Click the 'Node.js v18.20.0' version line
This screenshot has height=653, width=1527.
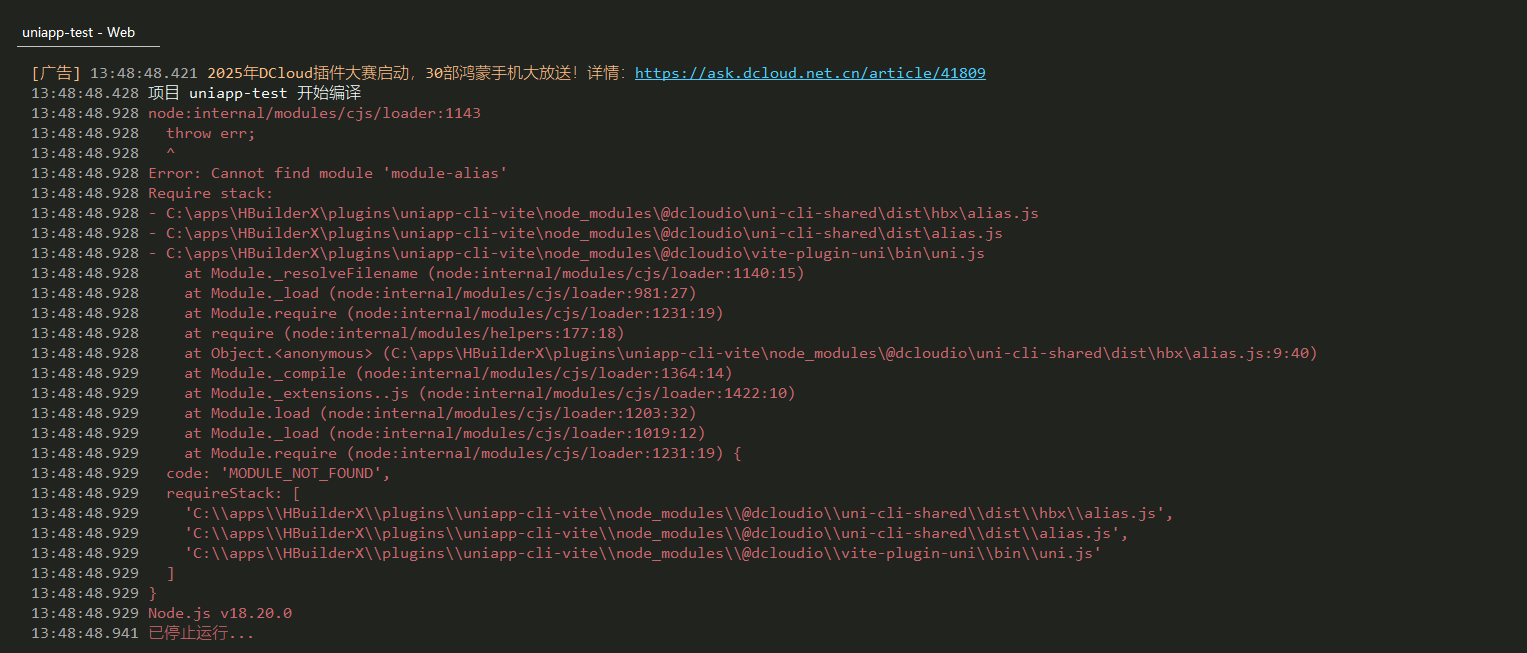[220, 613]
